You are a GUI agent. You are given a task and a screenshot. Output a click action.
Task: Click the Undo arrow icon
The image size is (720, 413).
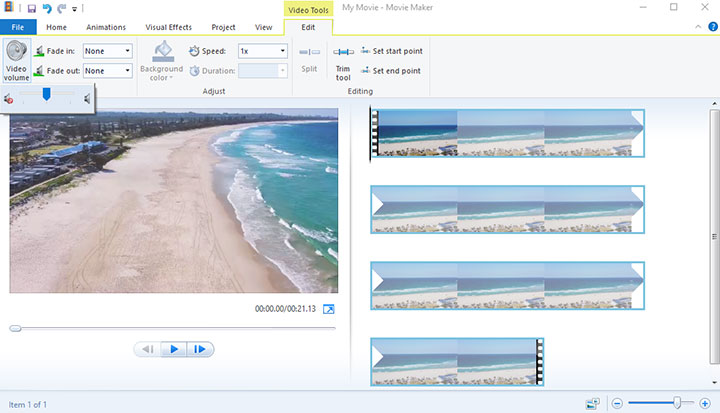coord(47,8)
